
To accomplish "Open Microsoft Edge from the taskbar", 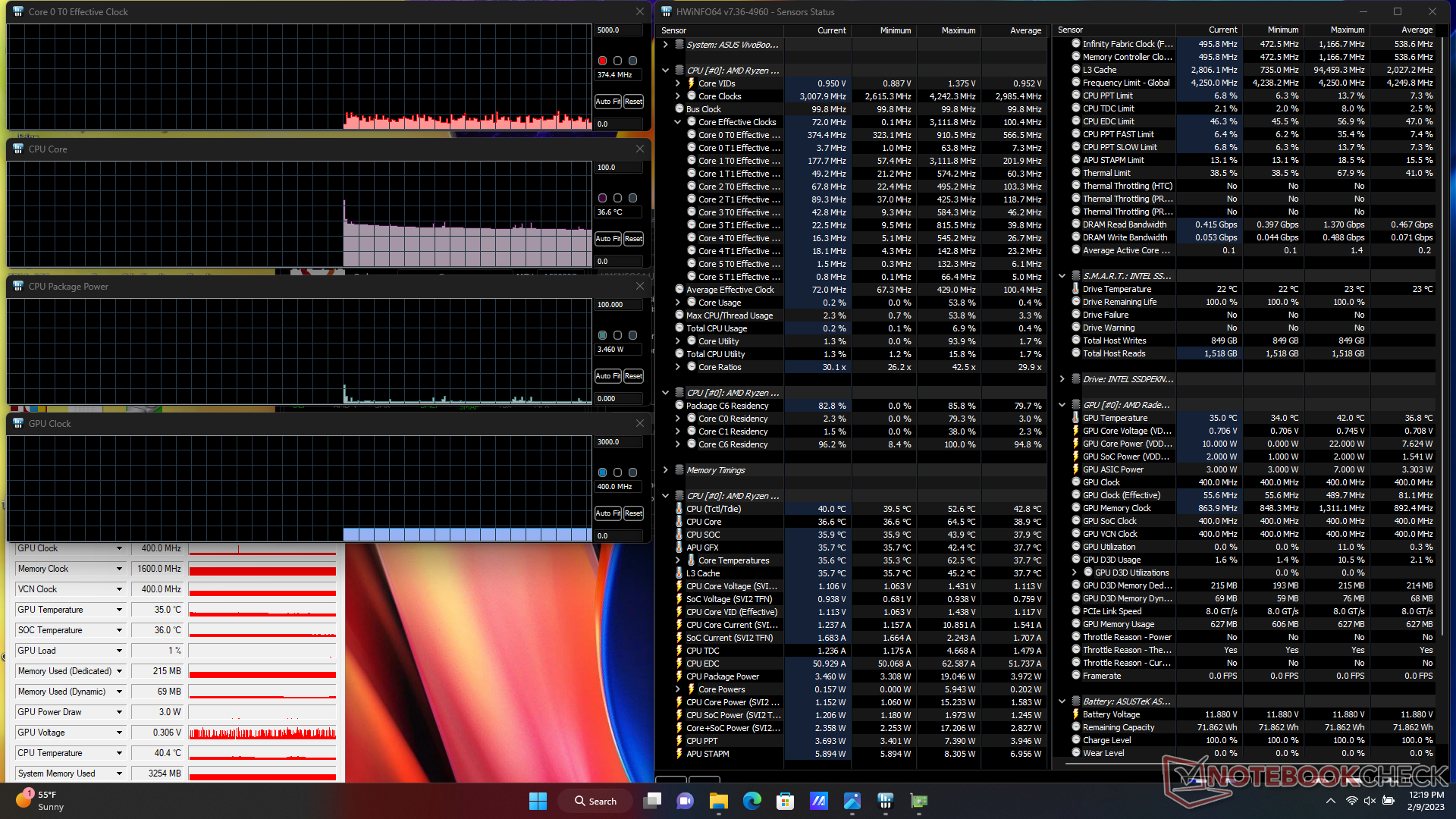I will click(752, 801).
